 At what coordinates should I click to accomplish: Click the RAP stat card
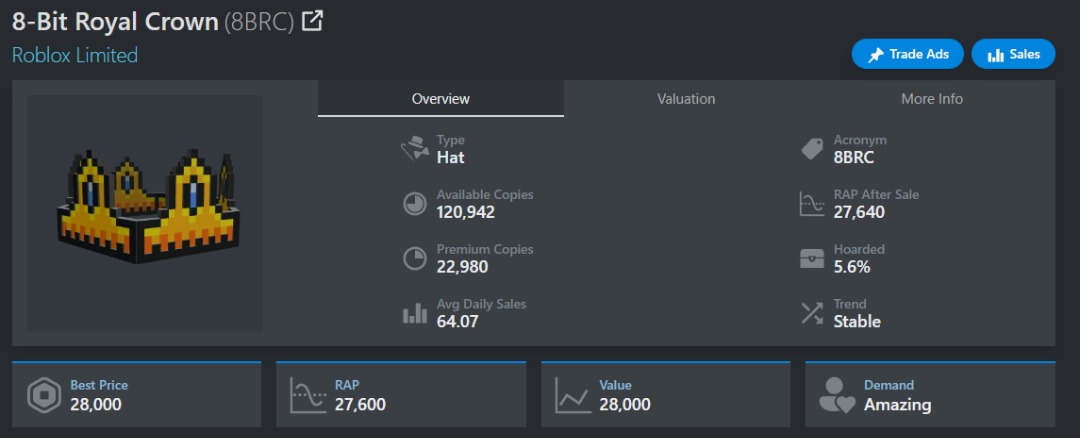click(x=400, y=395)
